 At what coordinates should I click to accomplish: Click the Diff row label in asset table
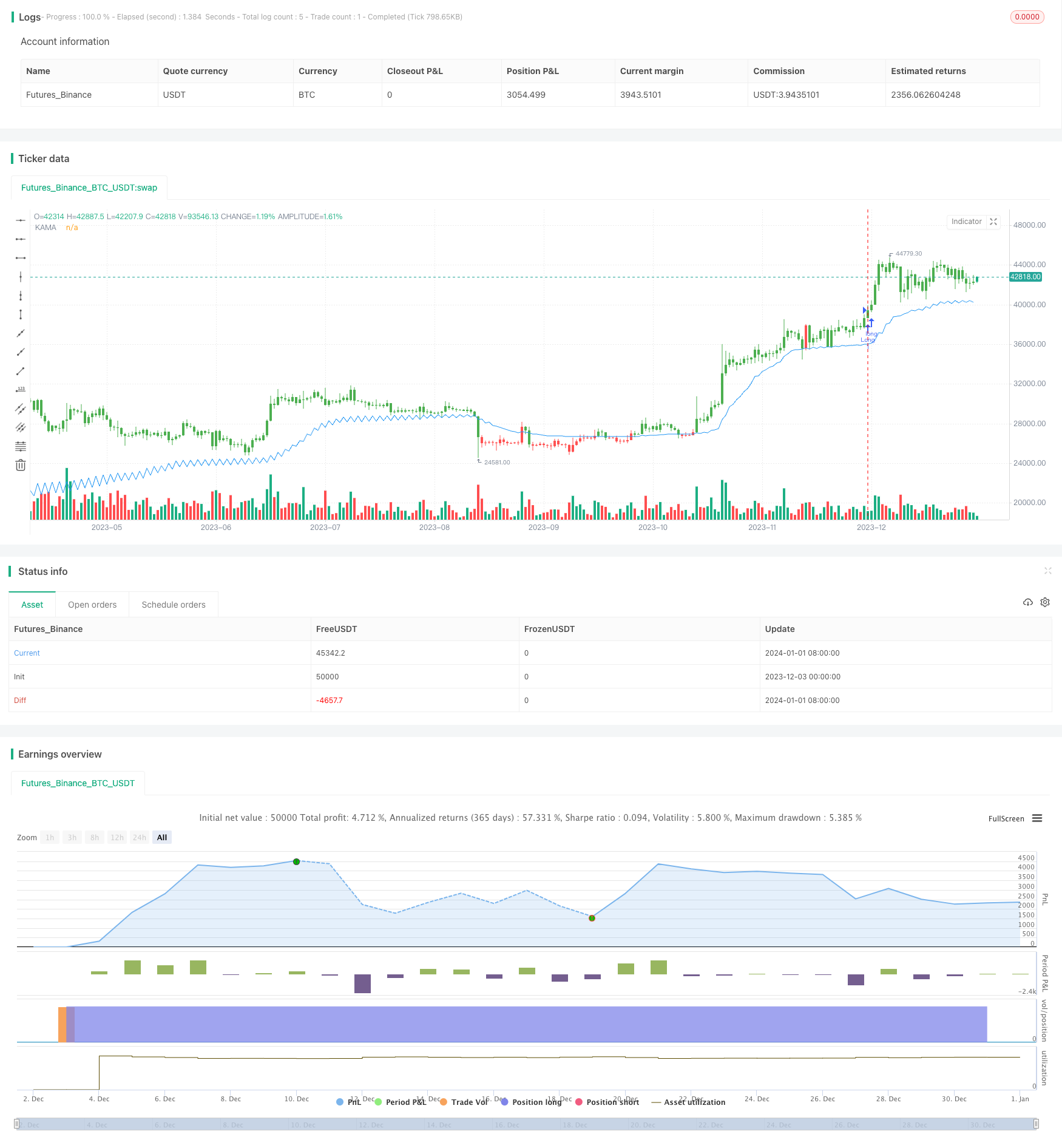[x=20, y=700]
